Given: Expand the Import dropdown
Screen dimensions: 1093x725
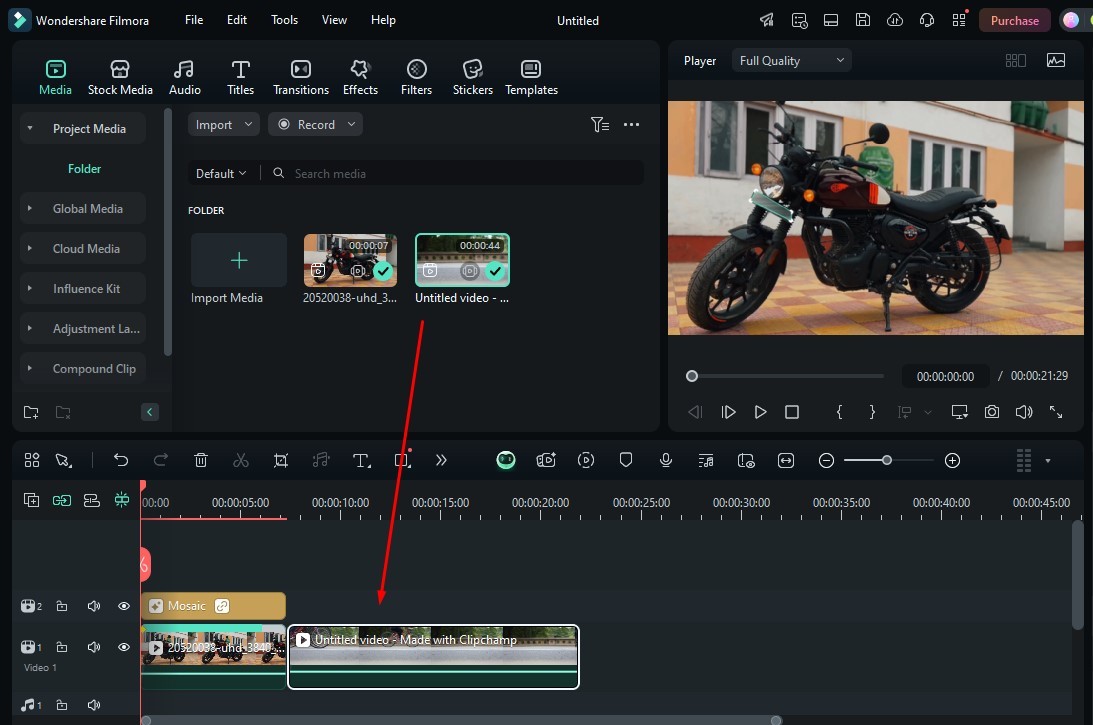Looking at the screenshot, I should tap(223, 125).
